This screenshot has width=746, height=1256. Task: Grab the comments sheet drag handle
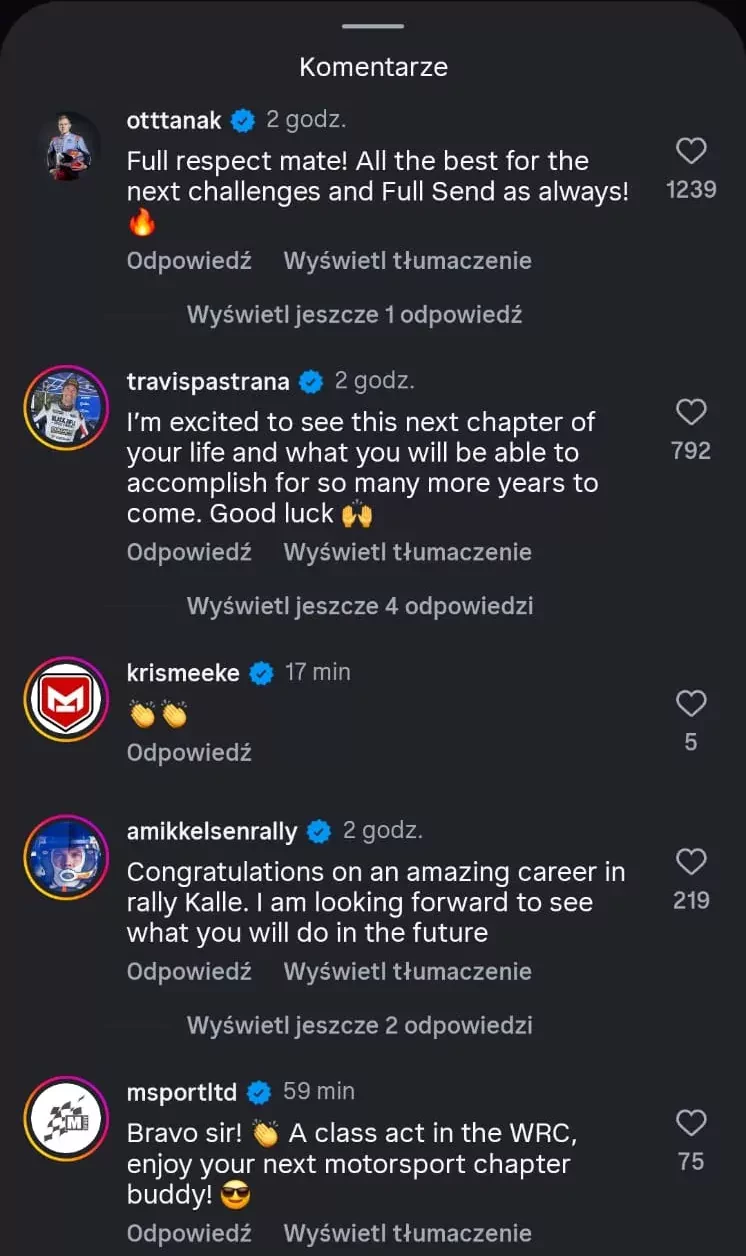pos(373,26)
